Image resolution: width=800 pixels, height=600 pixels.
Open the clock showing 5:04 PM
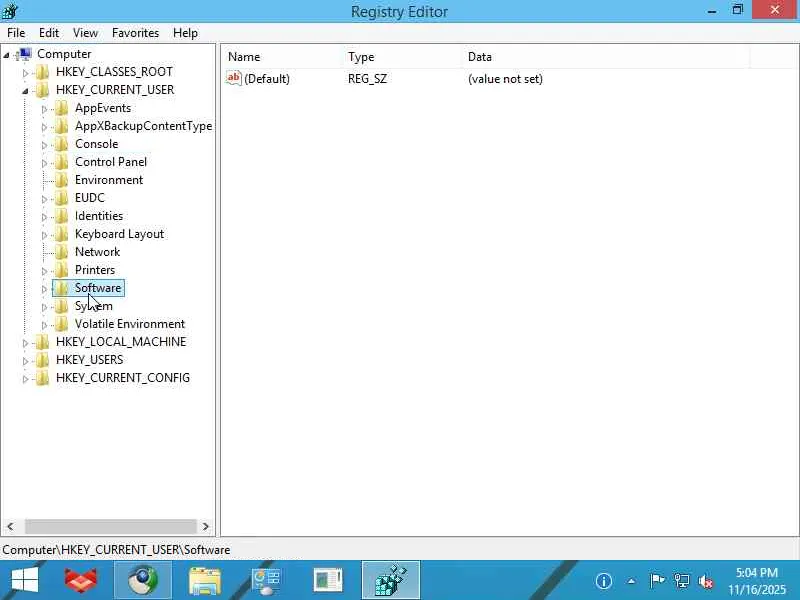point(757,581)
